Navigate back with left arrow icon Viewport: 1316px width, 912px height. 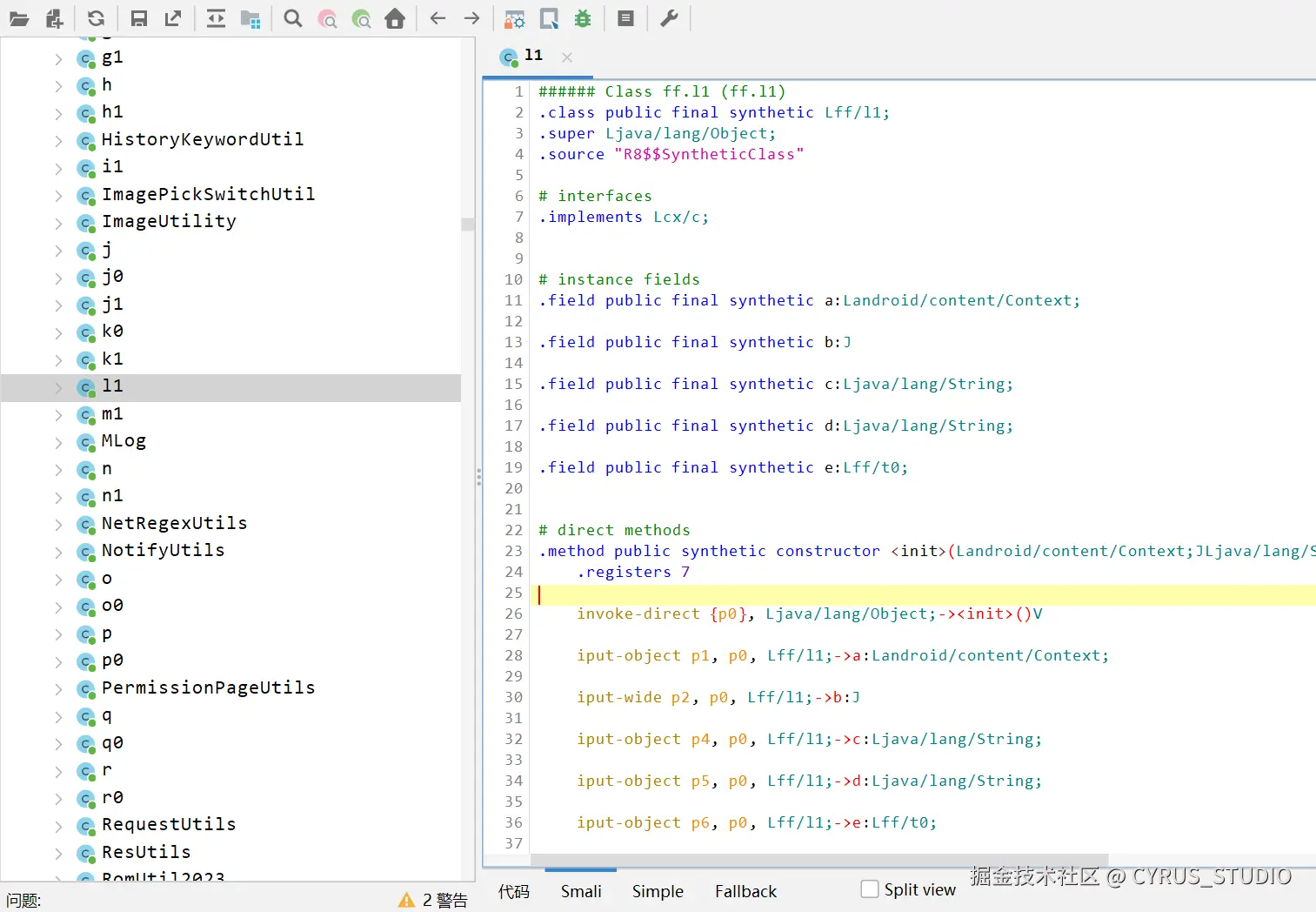[438, 18]
